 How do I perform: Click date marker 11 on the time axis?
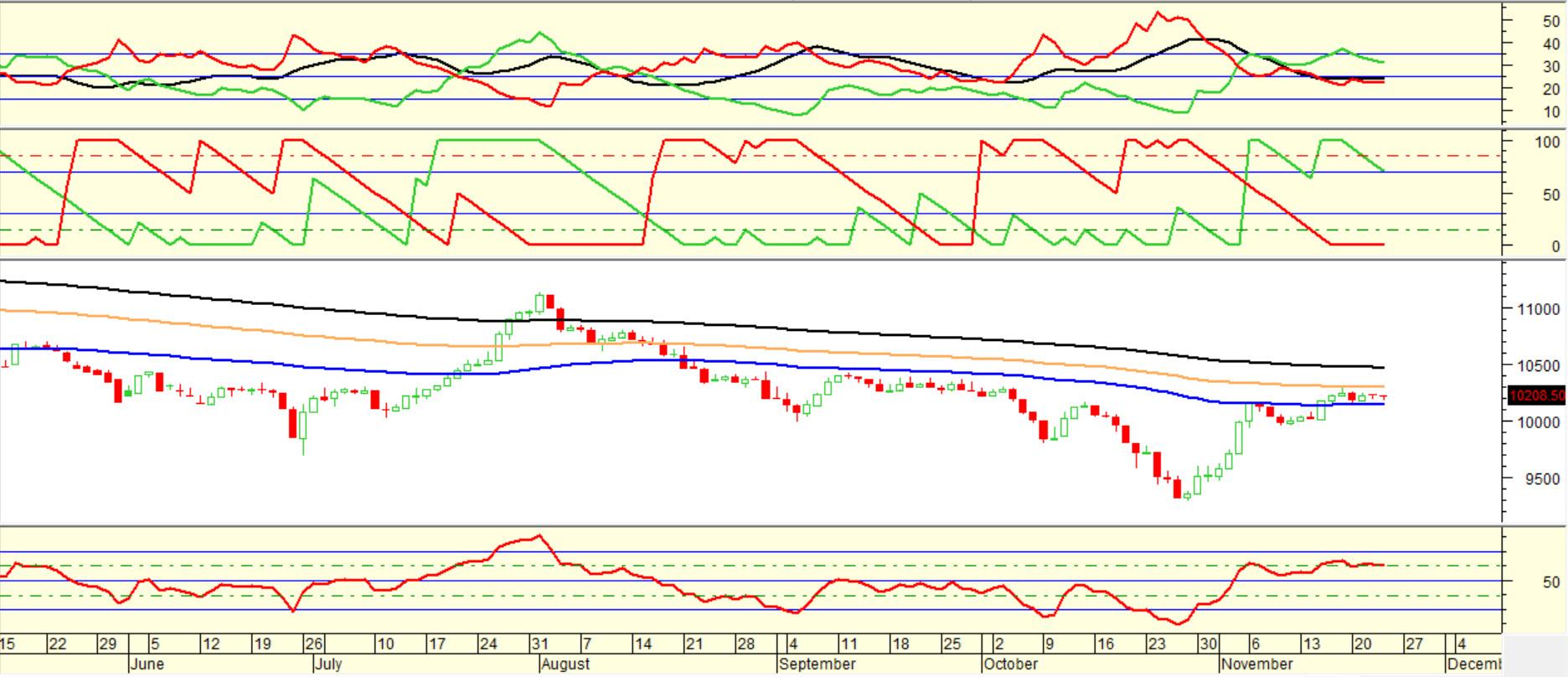pyautogui.click(x=848, y=644)
